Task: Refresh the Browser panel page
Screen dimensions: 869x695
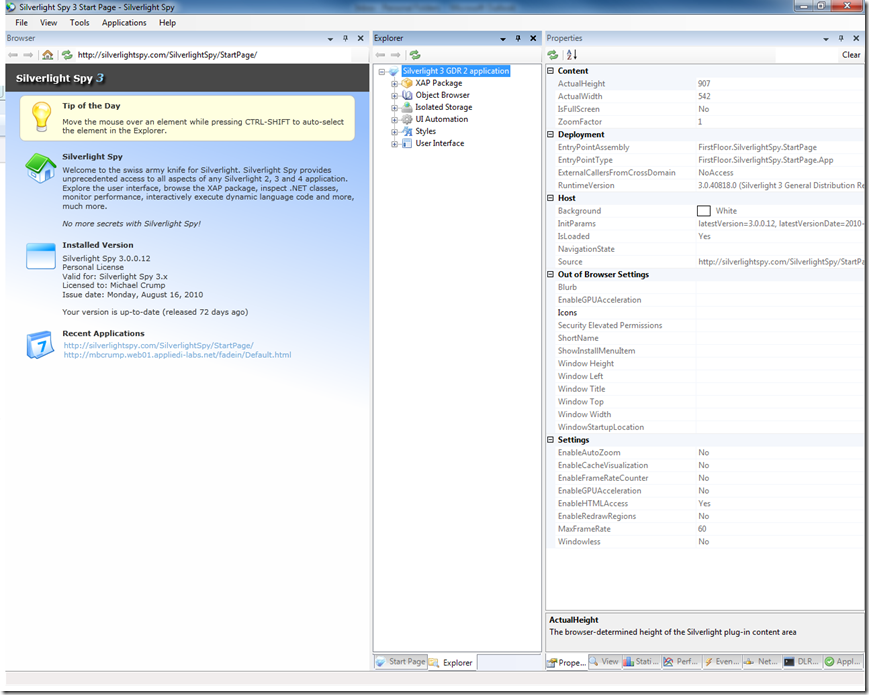Action: pos(67,55)
